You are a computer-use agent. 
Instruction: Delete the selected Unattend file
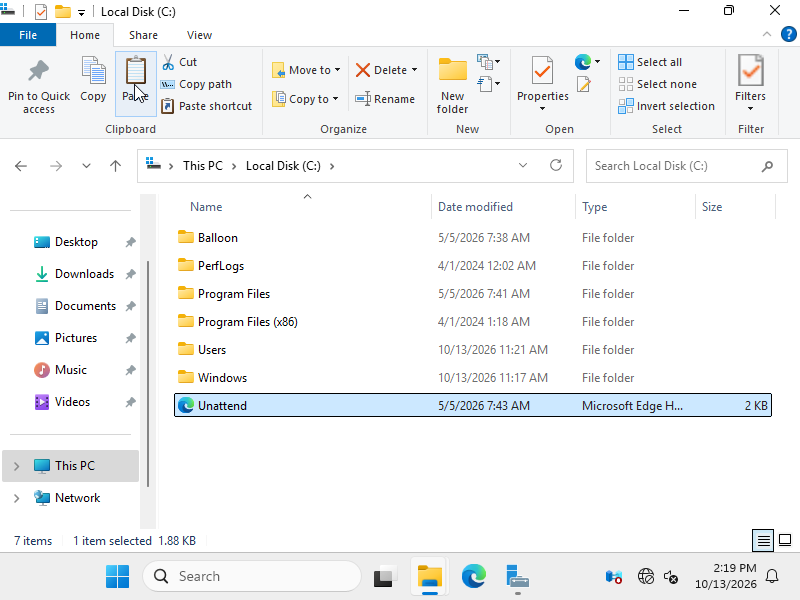click(x=381, y=70)
